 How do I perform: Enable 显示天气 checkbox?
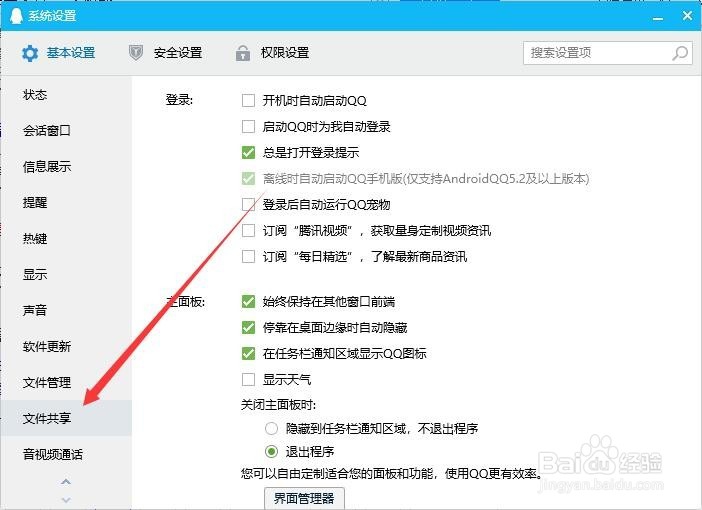pos(248,380)
